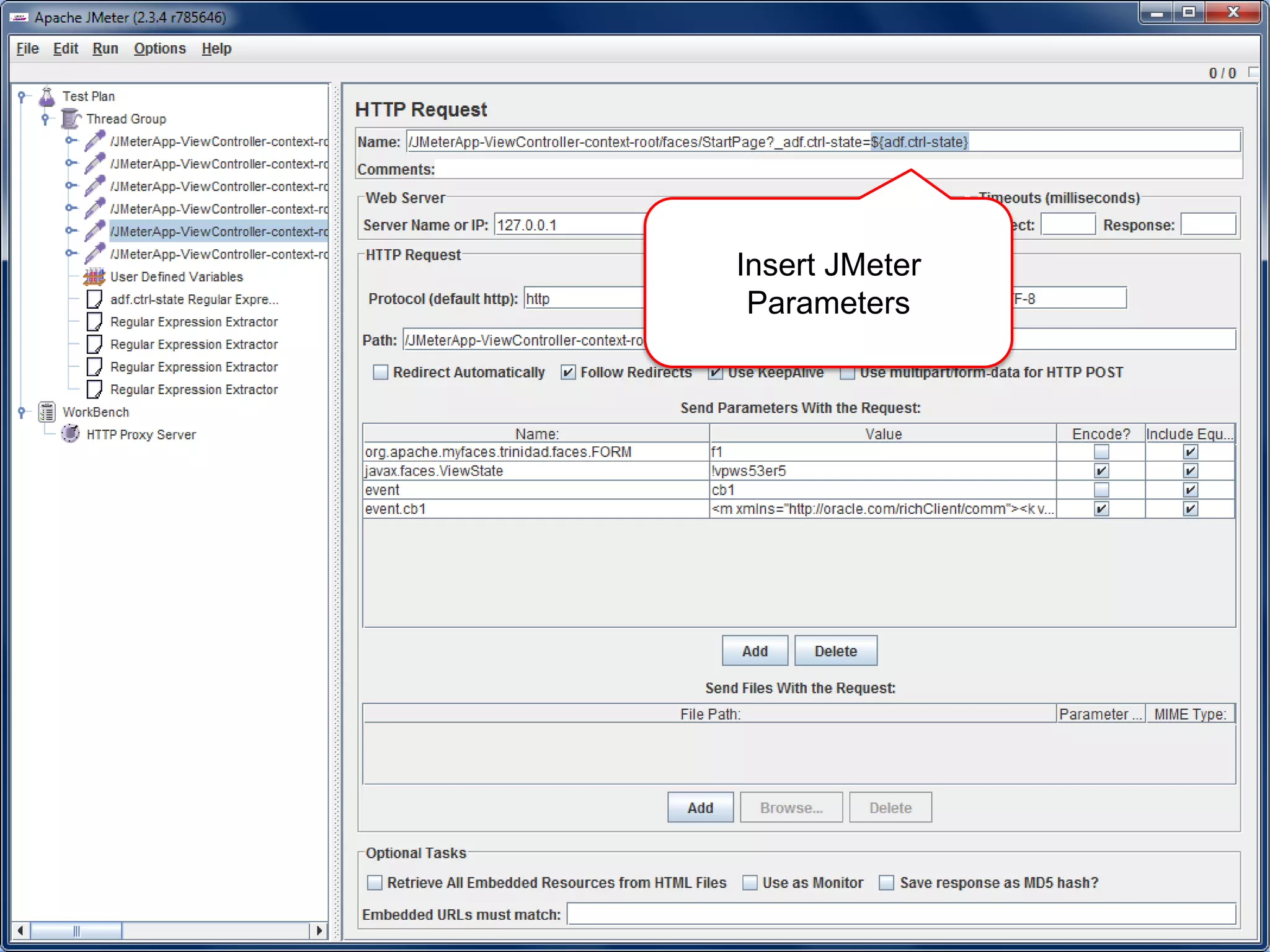Select HTTP Proxy Server tree item
This screenshot has width=1270, height=952.
pyautogui.click(x=141, y=434)
